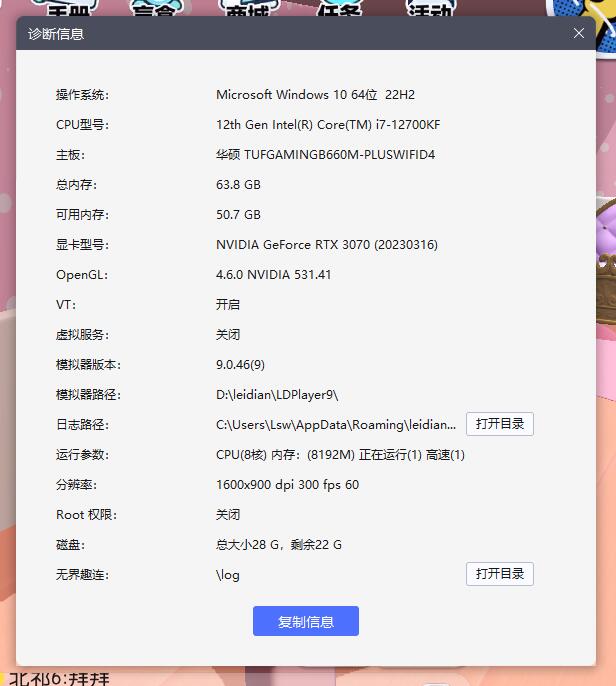Close the 诊断信息 dialog
This screenshot has height=686, width=616.
click(x=579, y=33)
